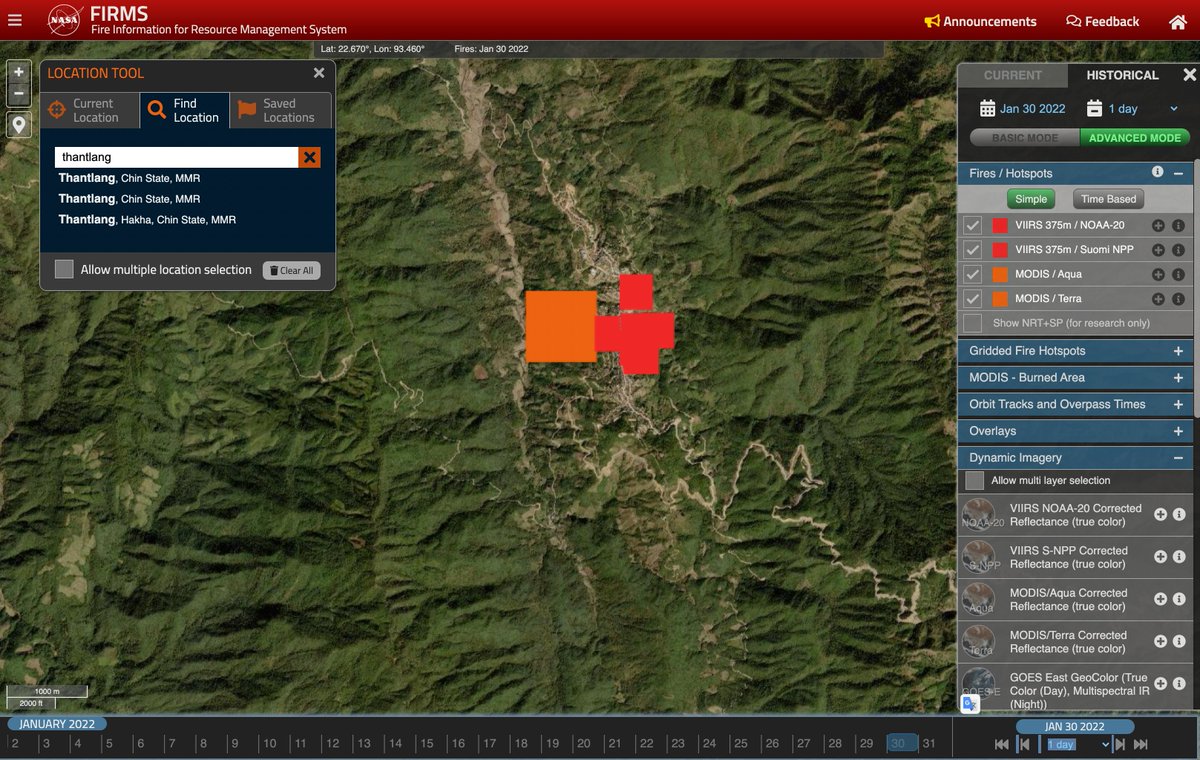Uncheck the MODIS / Aqua fire layer
The image size is (1200, 760).
point(972,274)
